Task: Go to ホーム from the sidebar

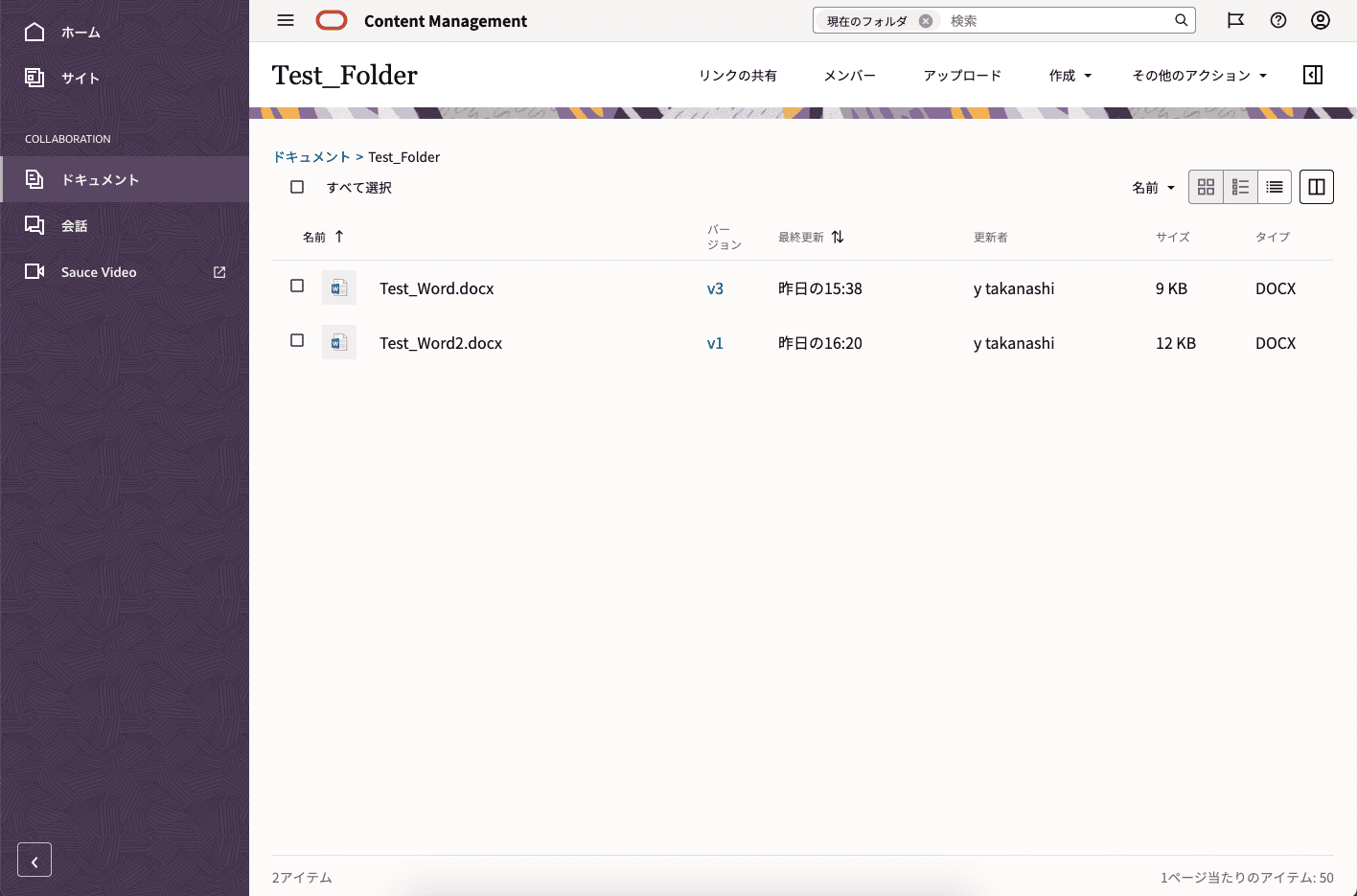Action: [77, 32]
